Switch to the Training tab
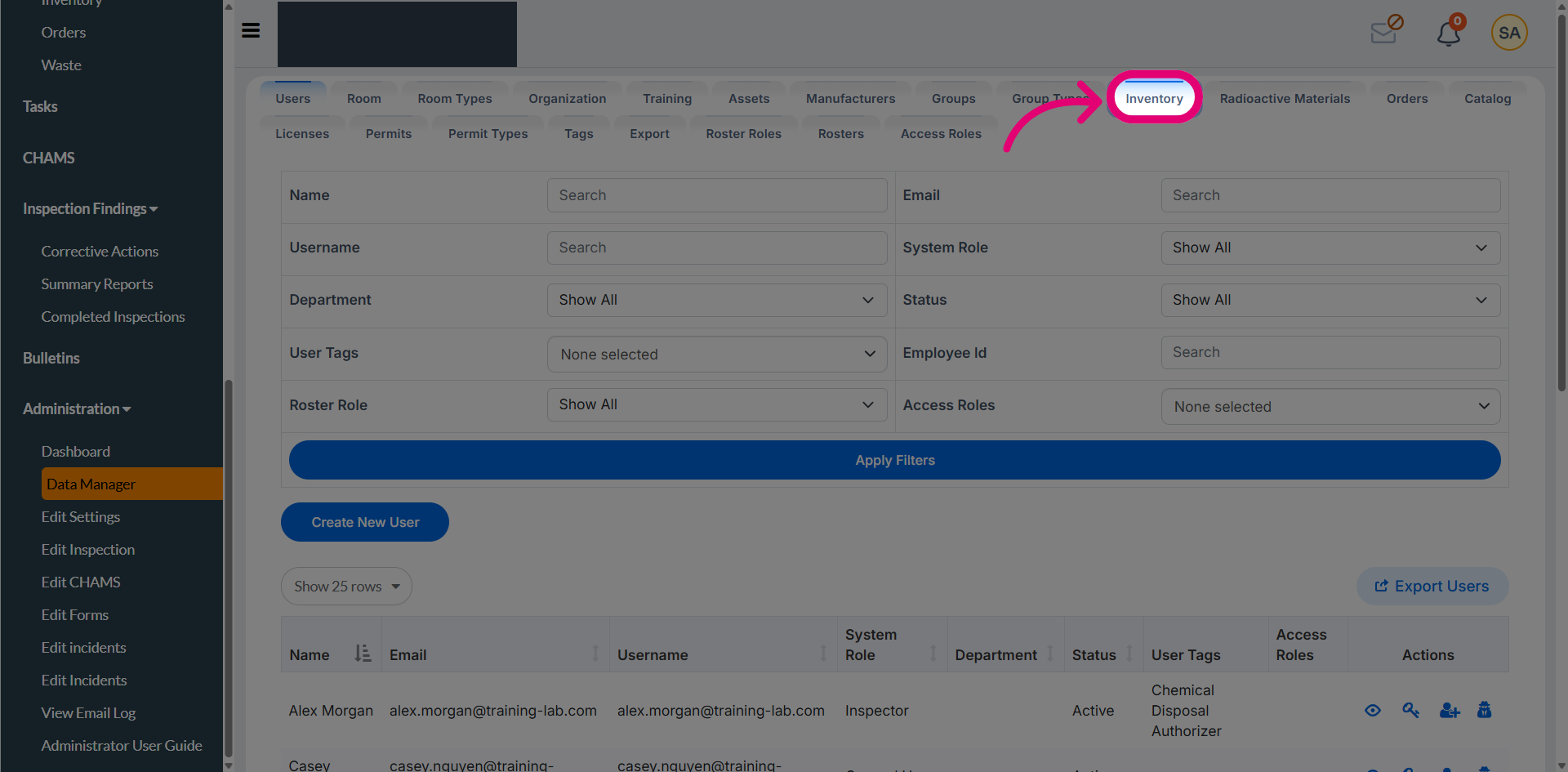The image size is (1568, 772). 667,98
